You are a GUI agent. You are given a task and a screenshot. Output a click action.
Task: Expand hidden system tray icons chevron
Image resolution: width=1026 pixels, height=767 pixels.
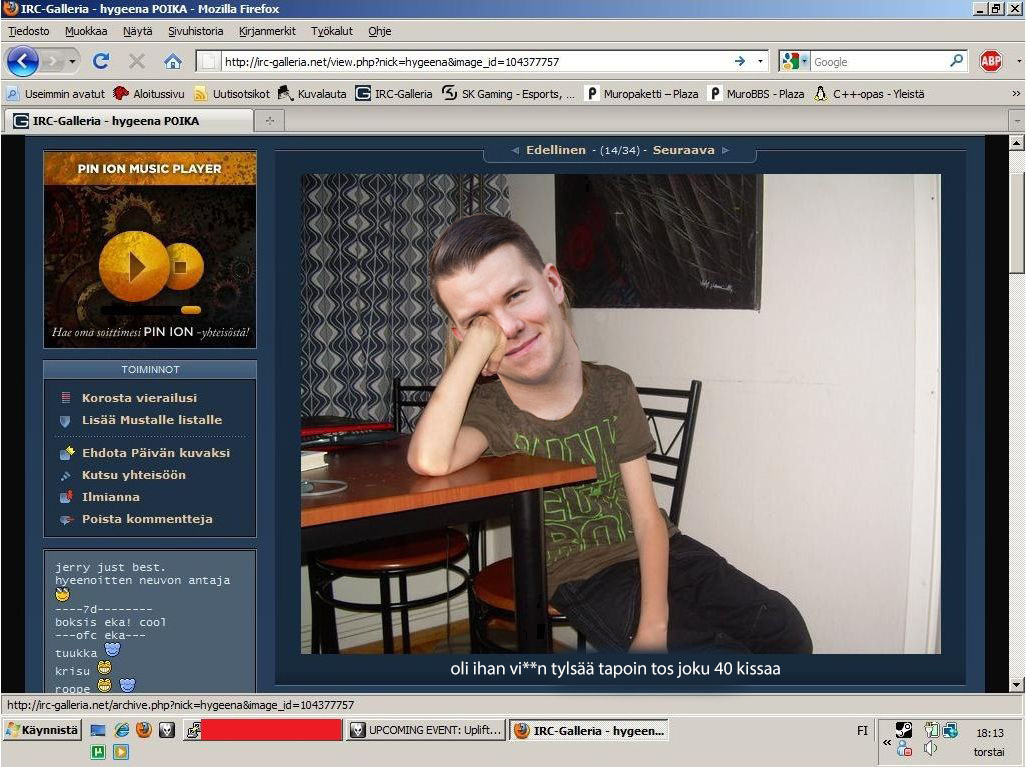coord(886,741)
